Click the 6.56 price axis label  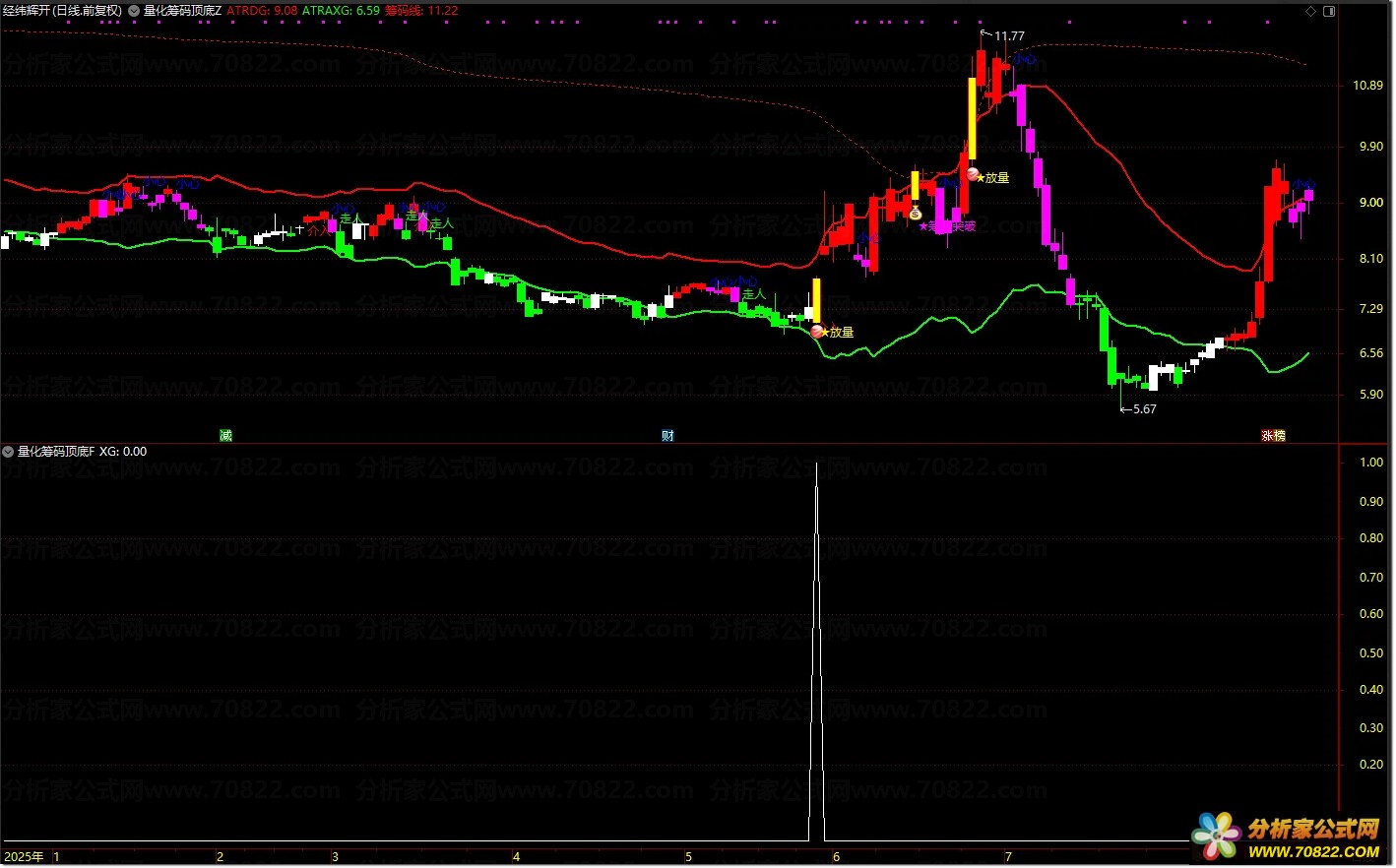1370,353
